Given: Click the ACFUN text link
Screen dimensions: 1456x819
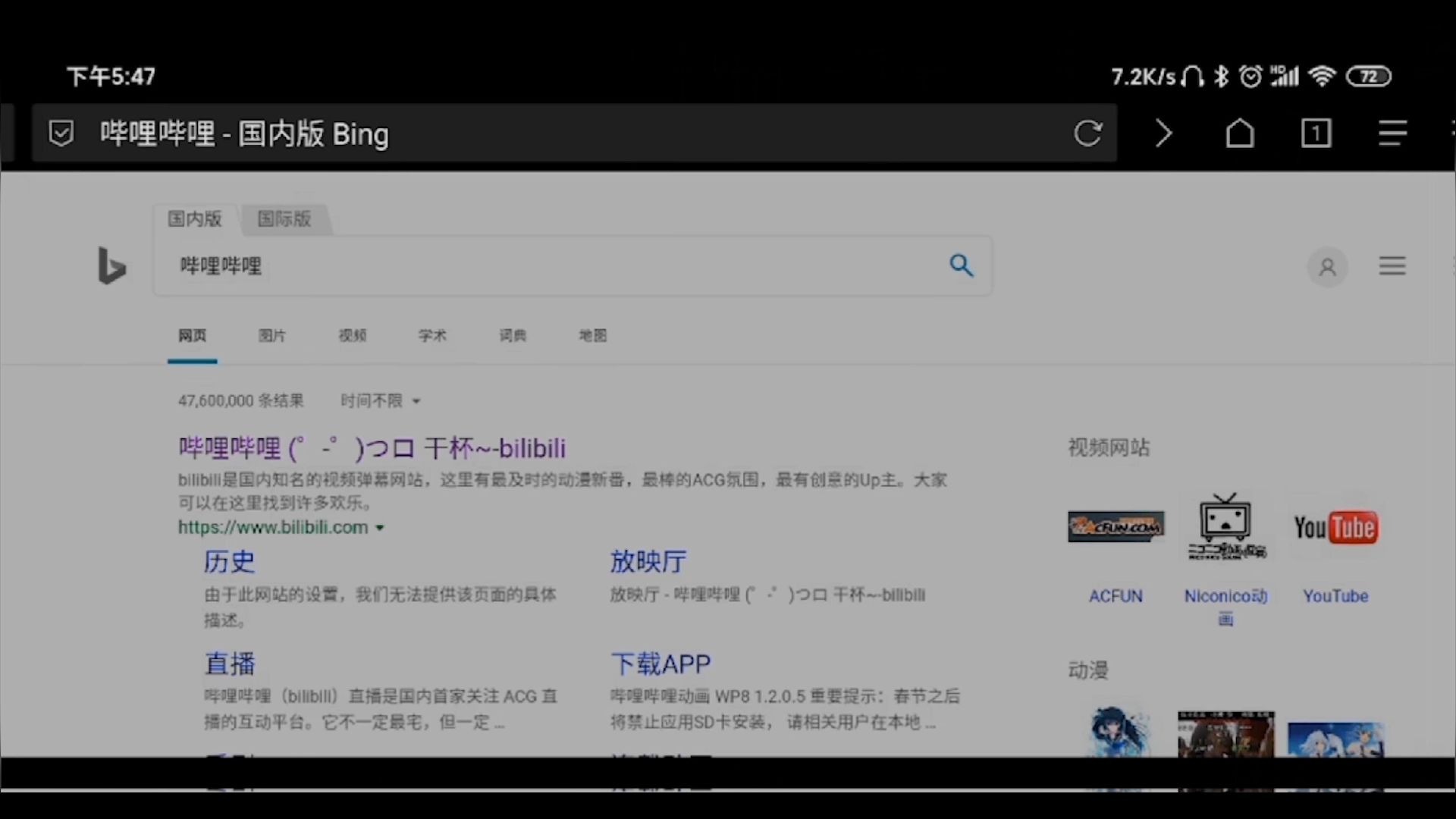Looking at the screenshot, I should (x=1116, y=596).
